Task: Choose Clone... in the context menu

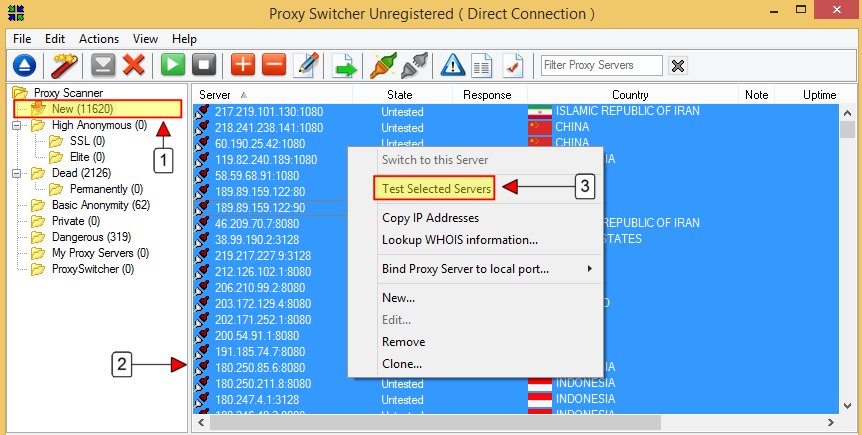Action: (402, 364)
